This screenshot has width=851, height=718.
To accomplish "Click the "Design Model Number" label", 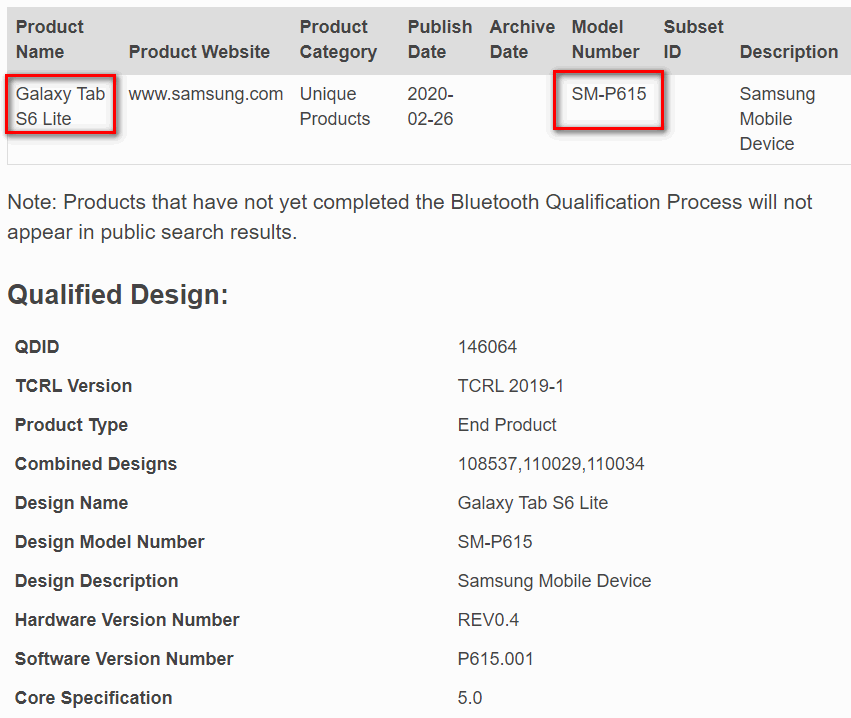I will point(110,542).
